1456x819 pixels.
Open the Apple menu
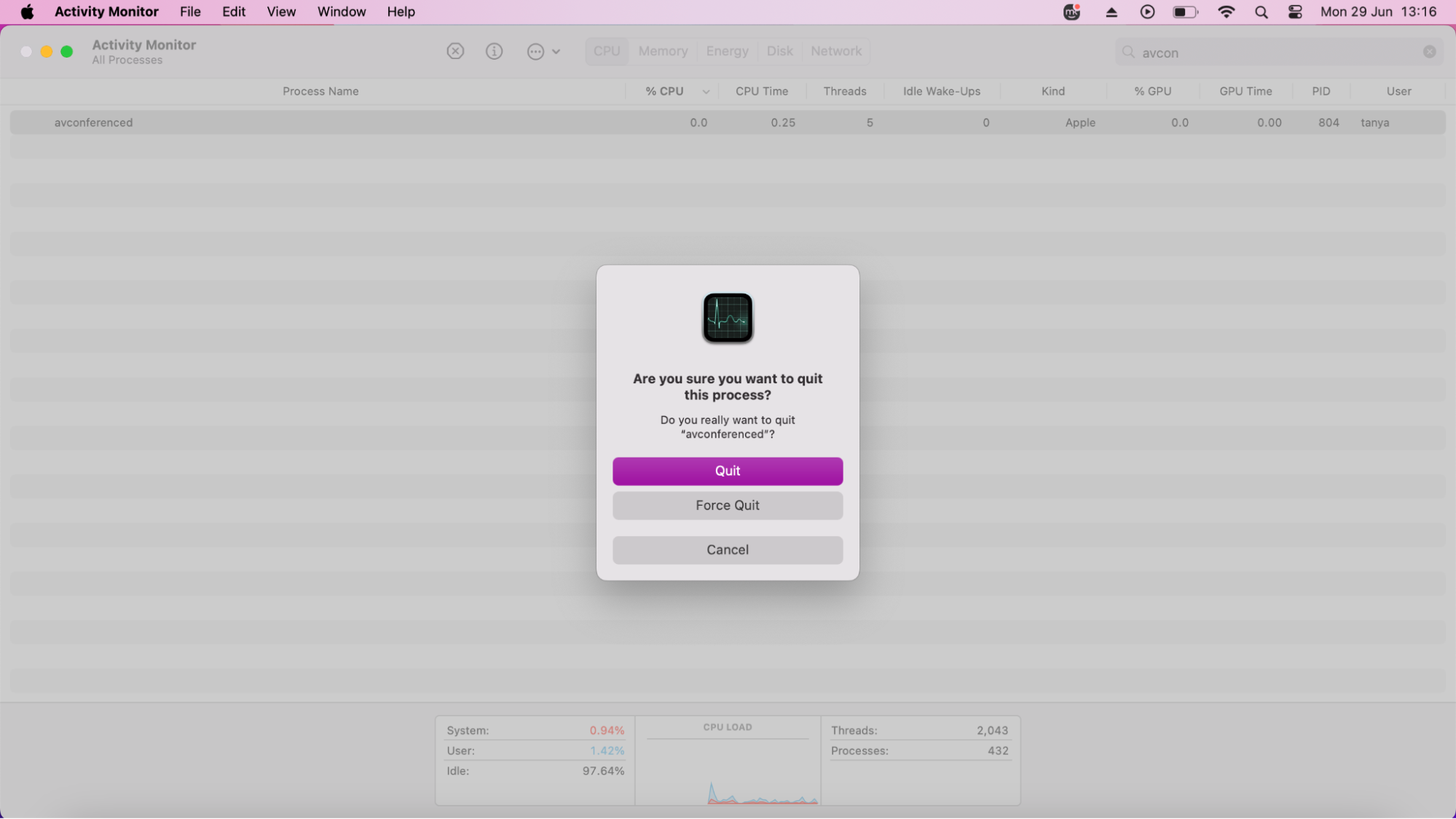coord(27,12)
